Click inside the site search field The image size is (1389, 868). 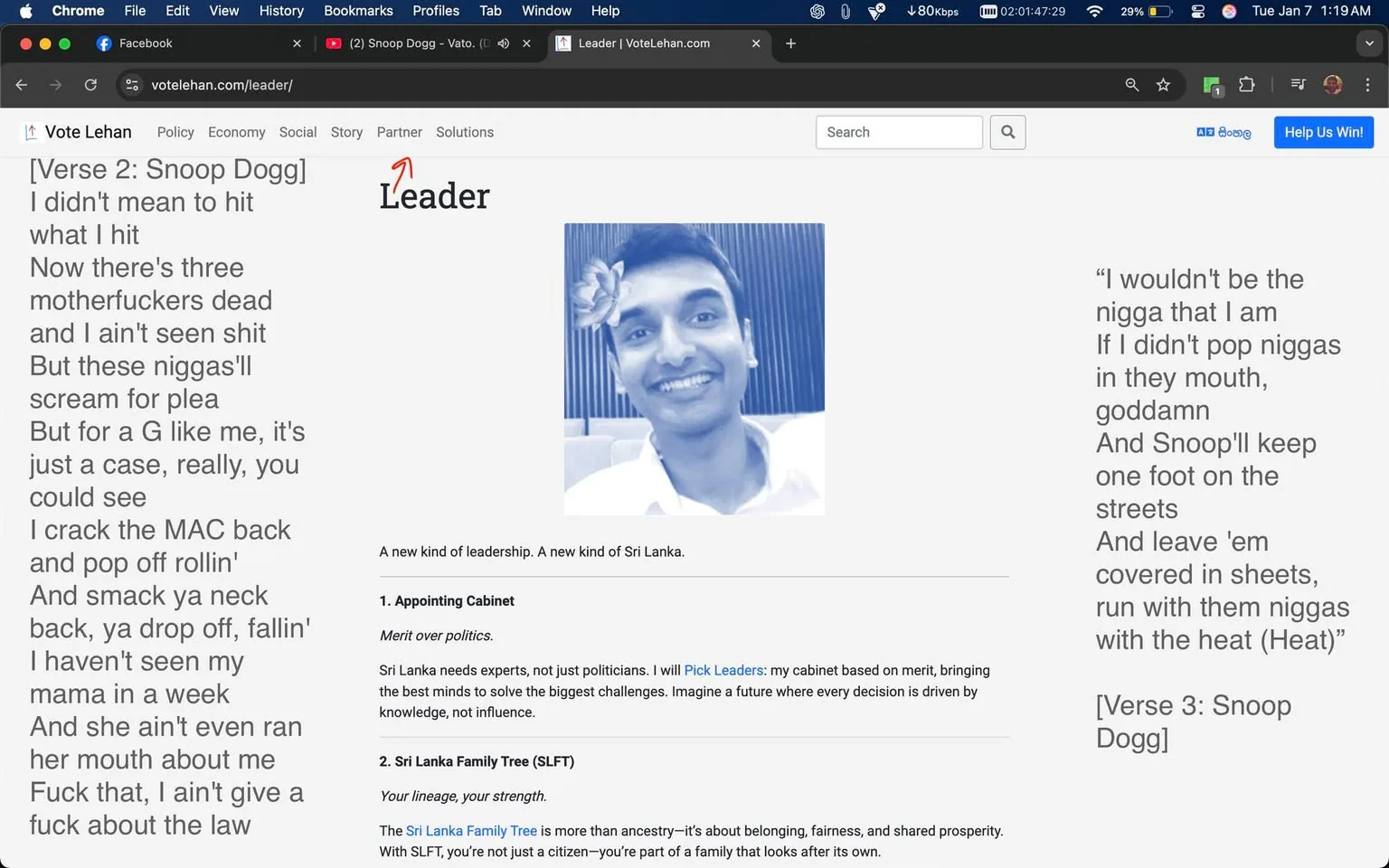pos(898,132)
